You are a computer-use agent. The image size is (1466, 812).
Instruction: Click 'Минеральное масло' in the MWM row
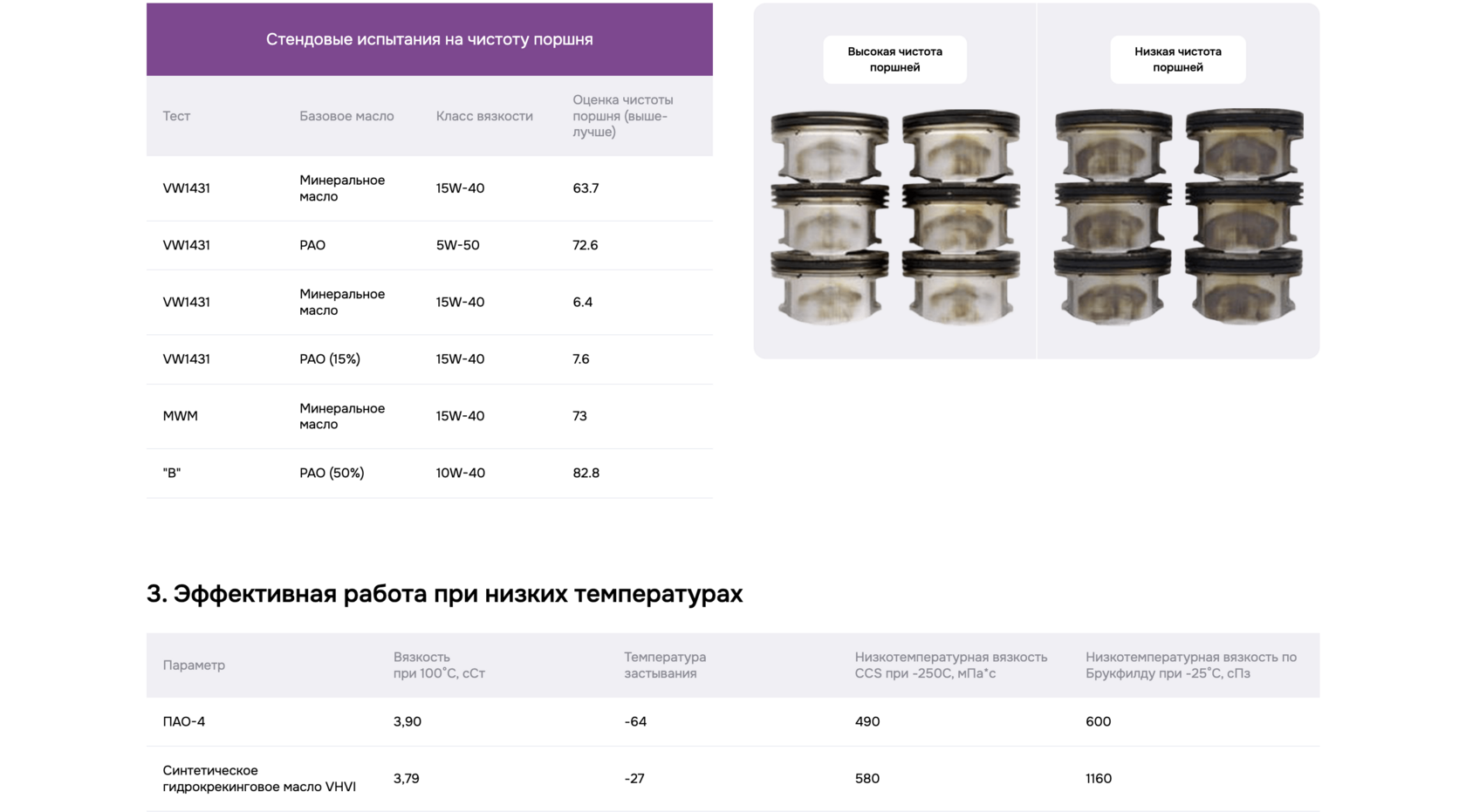coord(342,416)
